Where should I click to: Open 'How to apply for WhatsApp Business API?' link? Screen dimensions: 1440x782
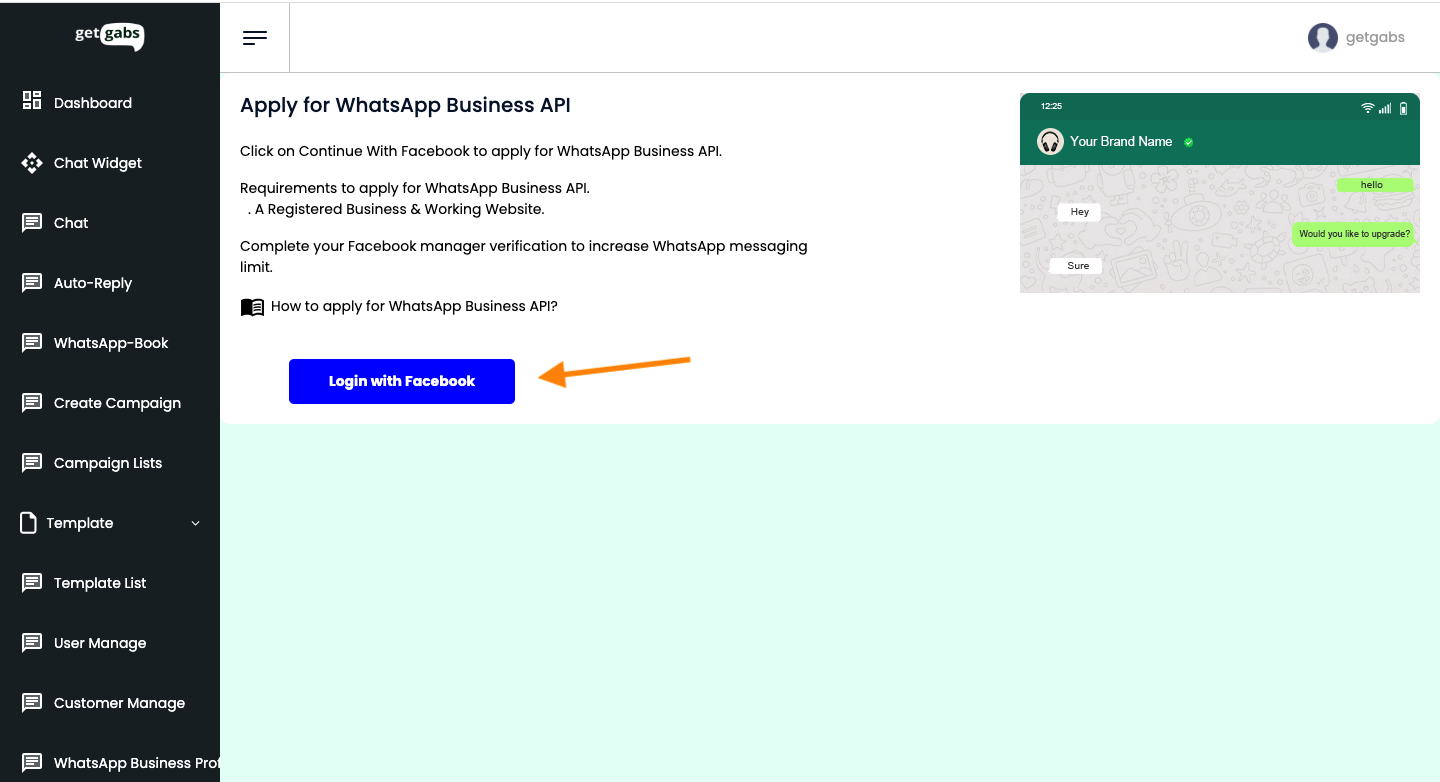(414, 306)
